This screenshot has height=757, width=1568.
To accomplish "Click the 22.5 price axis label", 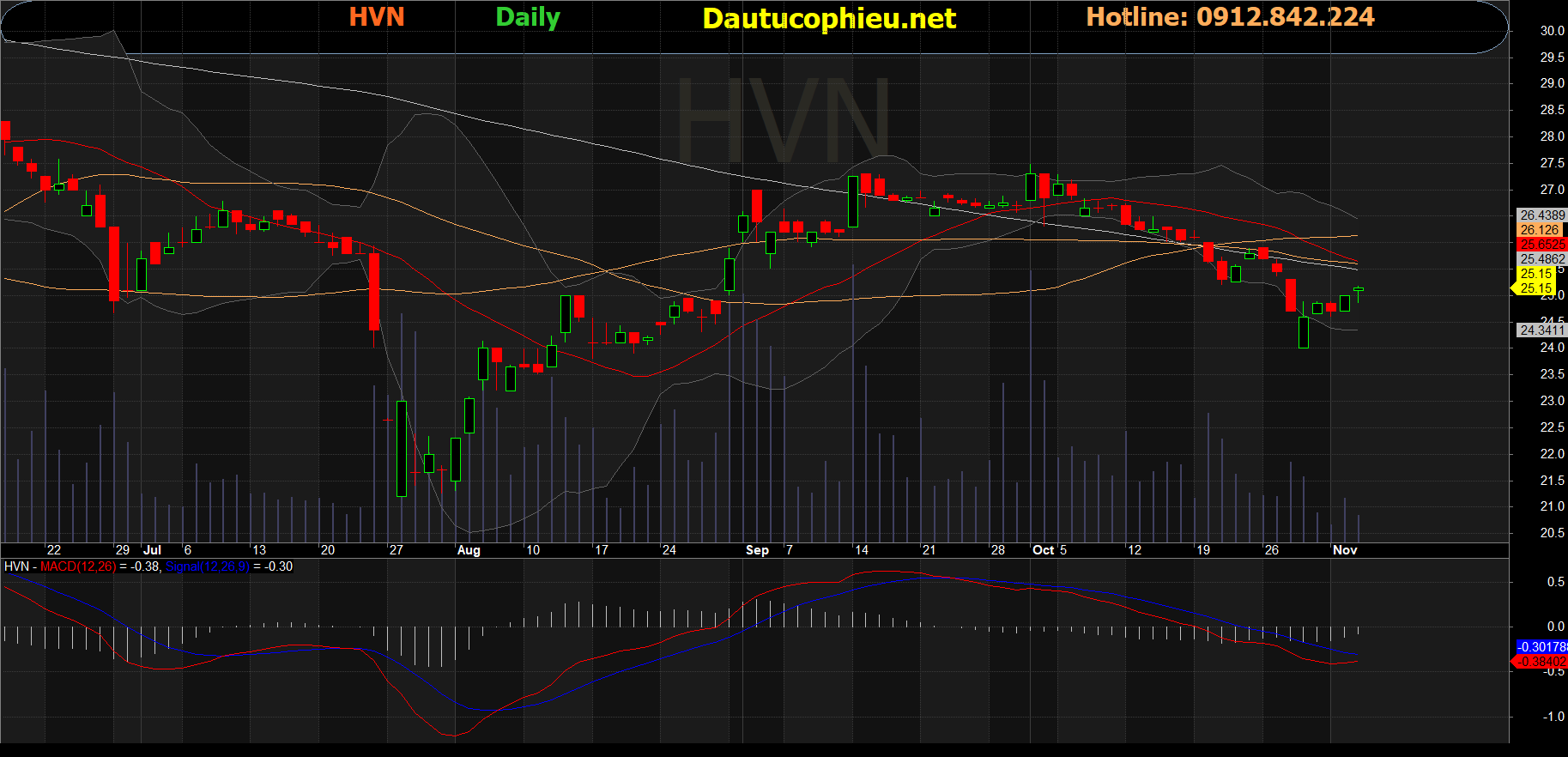I will tap(1552, 427).
